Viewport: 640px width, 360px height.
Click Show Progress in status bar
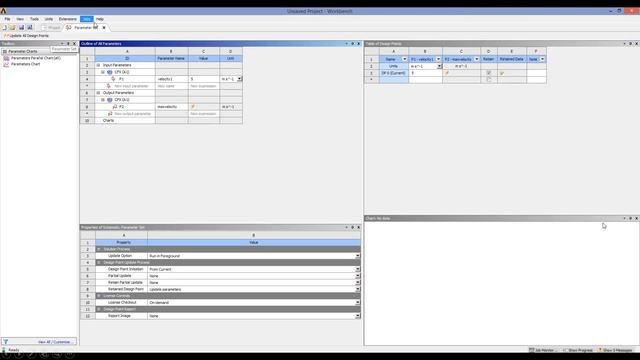pos(578,350)
